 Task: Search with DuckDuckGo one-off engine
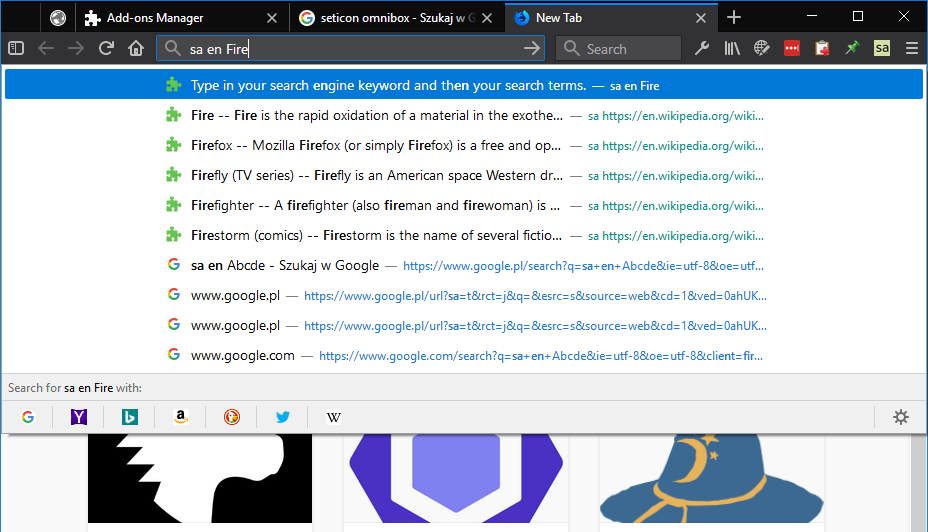231,417
